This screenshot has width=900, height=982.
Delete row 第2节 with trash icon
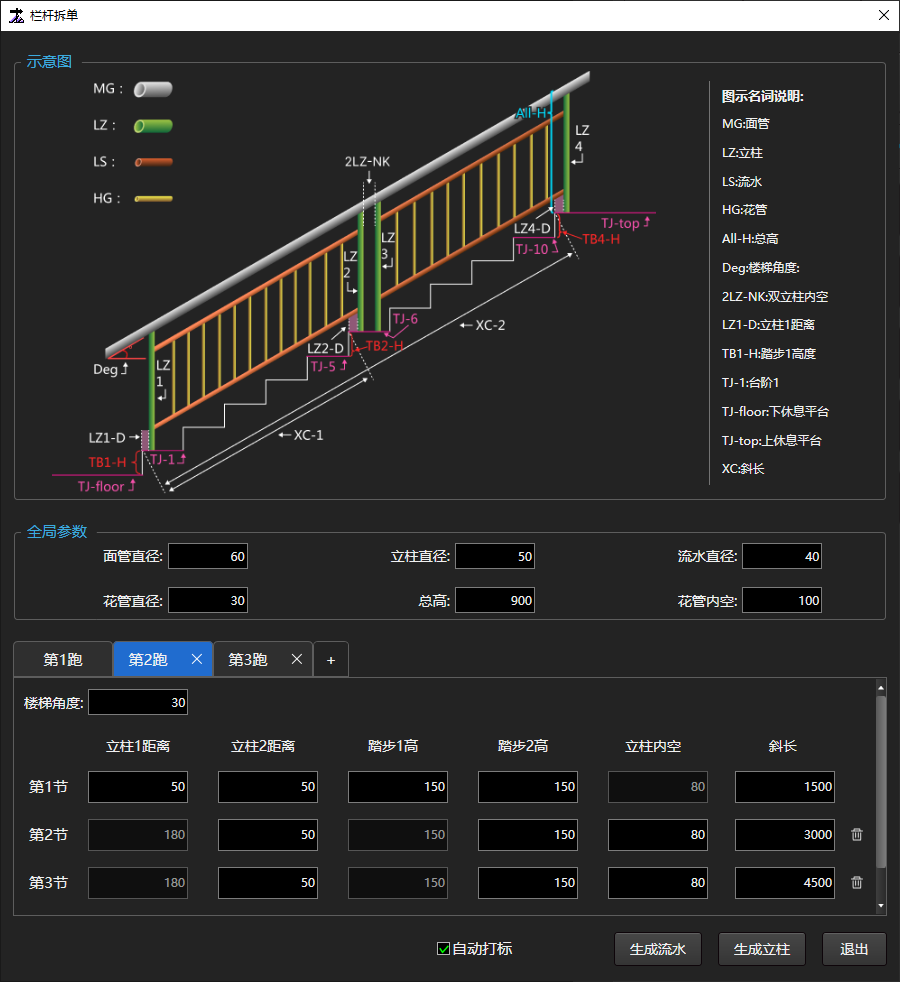tap(856, 834)
